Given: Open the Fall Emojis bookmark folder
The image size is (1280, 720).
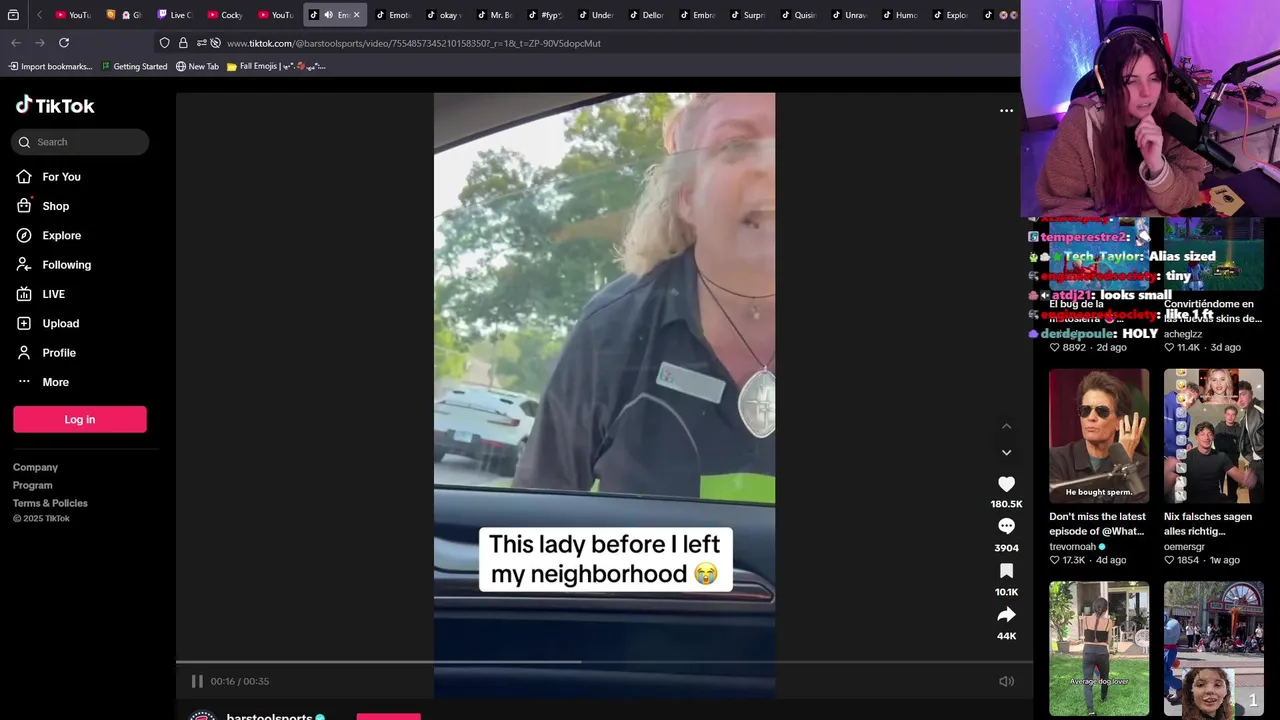Looking at the screenshot, I should 276,67.
